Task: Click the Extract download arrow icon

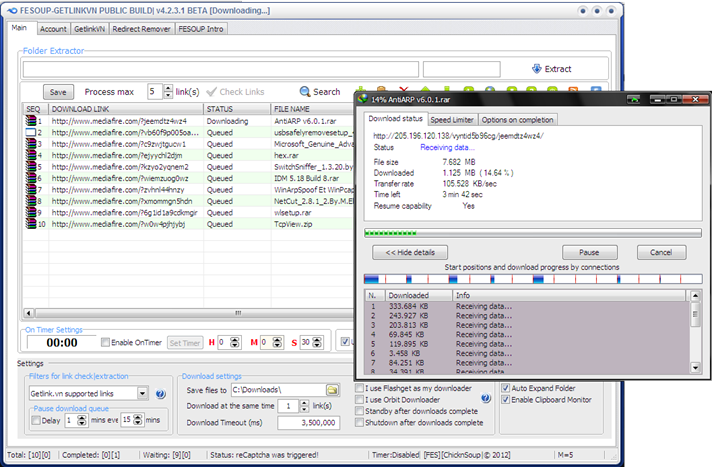Action: pos(537,69)
